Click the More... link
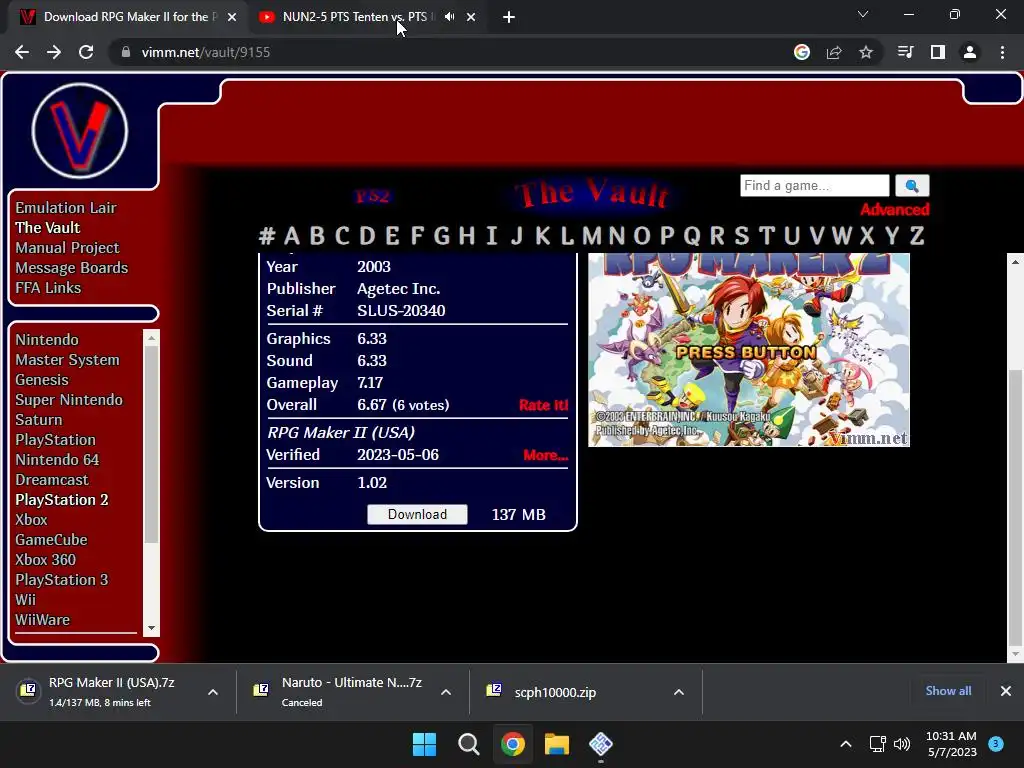Viewport: 1024px width, 768px height. pos(545,455)
